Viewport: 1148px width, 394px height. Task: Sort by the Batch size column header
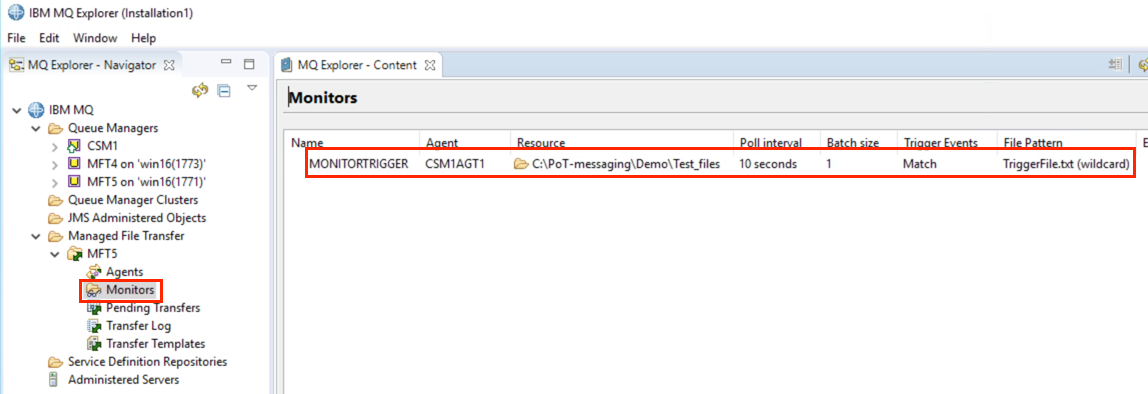click(860, 143)
